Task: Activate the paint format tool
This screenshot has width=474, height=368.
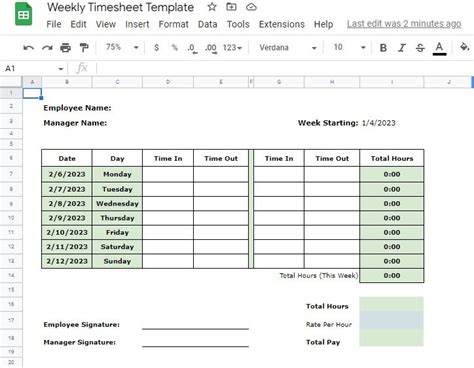Action: point(84,48)
